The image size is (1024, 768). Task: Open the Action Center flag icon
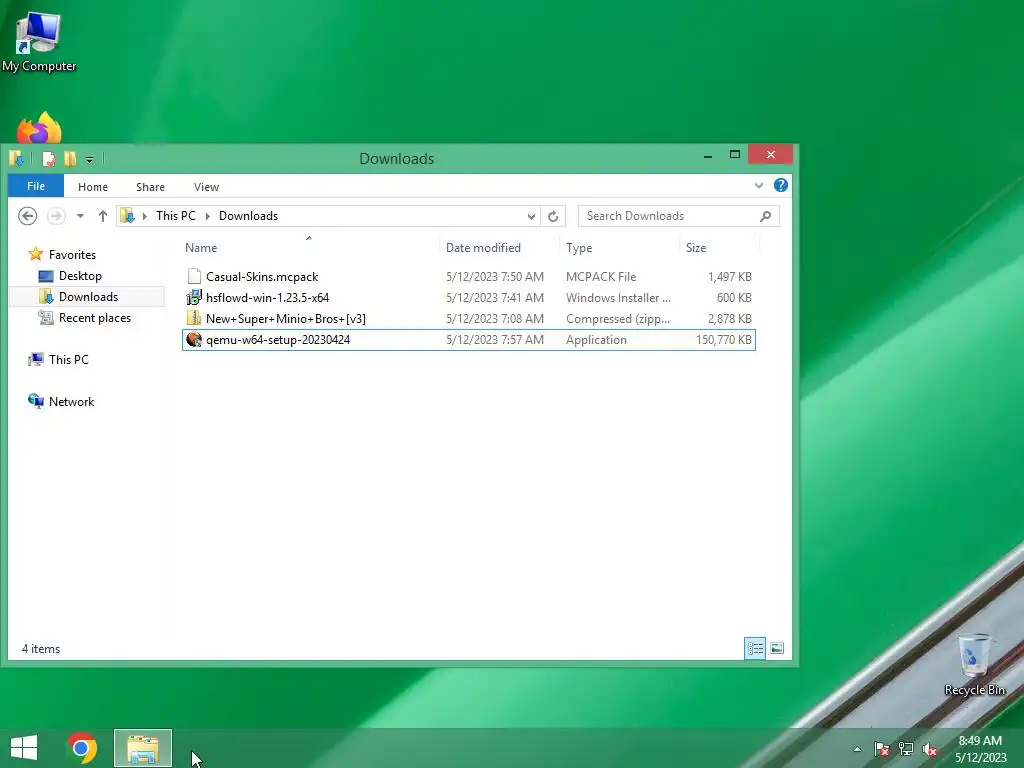coord(882,749)
